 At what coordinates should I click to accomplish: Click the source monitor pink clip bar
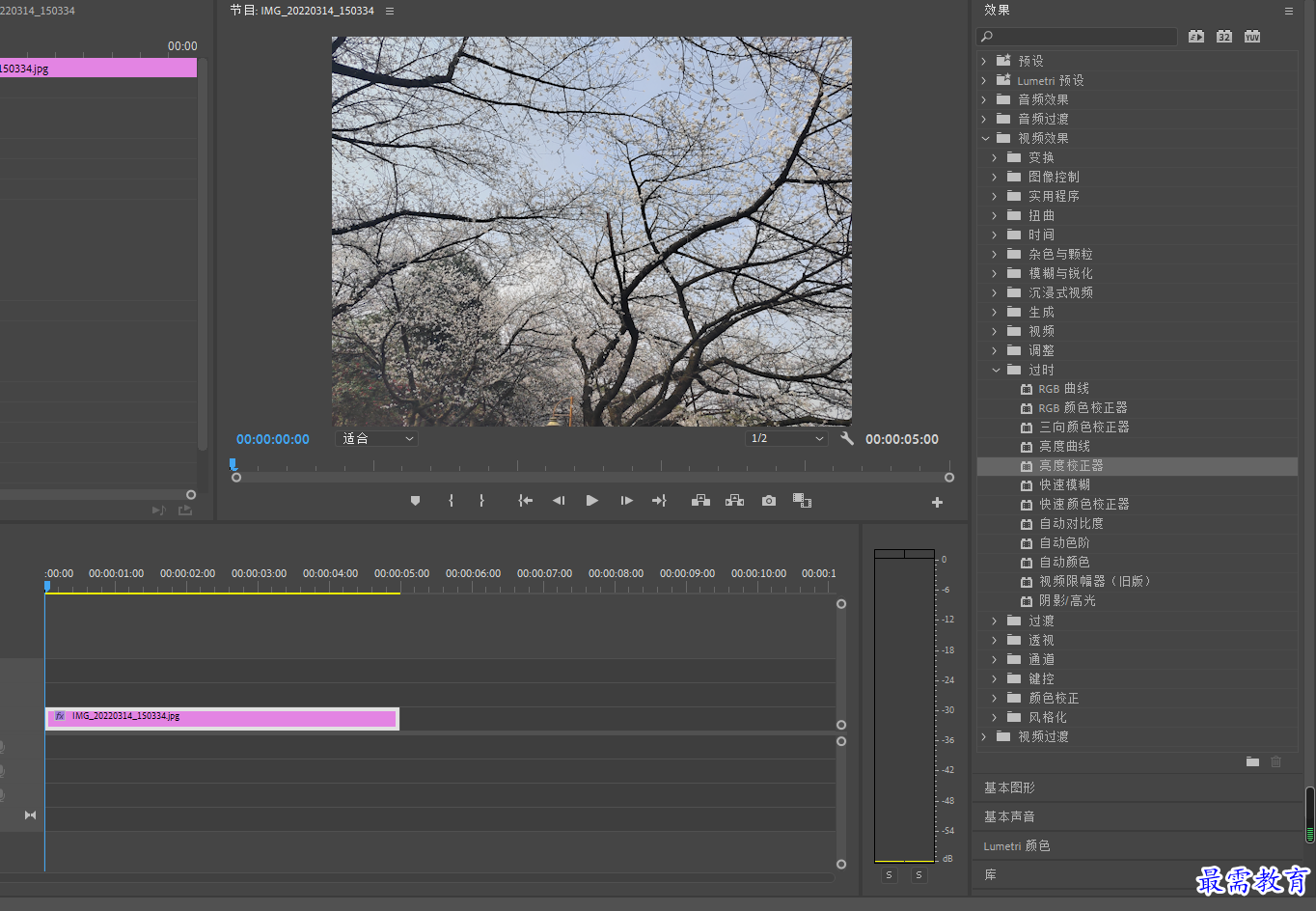coord(97,68)
